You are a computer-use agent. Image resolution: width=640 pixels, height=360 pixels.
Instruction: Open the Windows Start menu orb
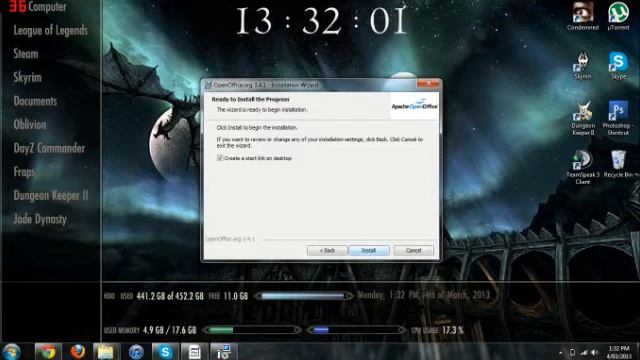click(11, 351)
